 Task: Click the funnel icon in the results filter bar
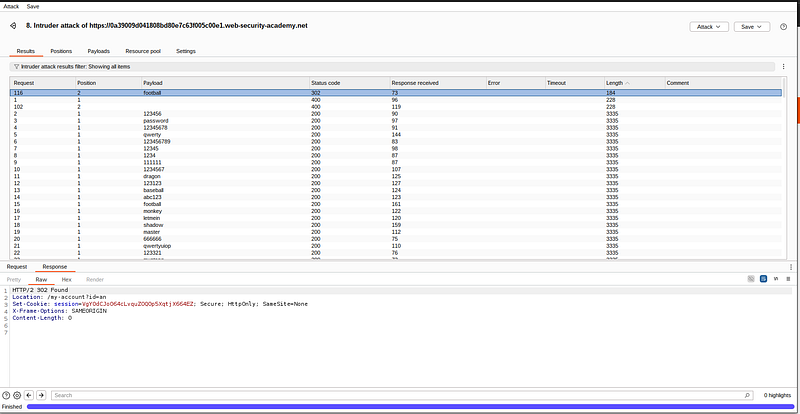16,66
